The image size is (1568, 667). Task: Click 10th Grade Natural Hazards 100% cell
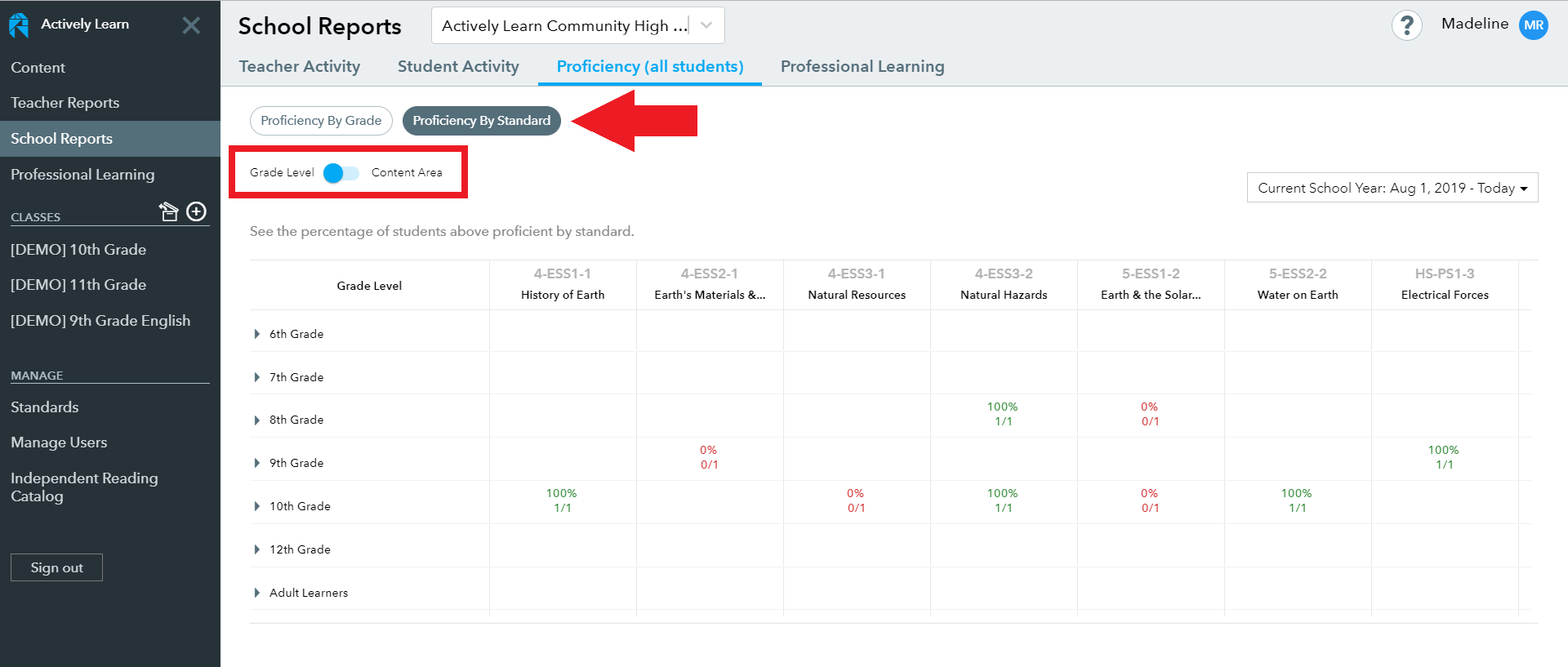coord(1003,500)
